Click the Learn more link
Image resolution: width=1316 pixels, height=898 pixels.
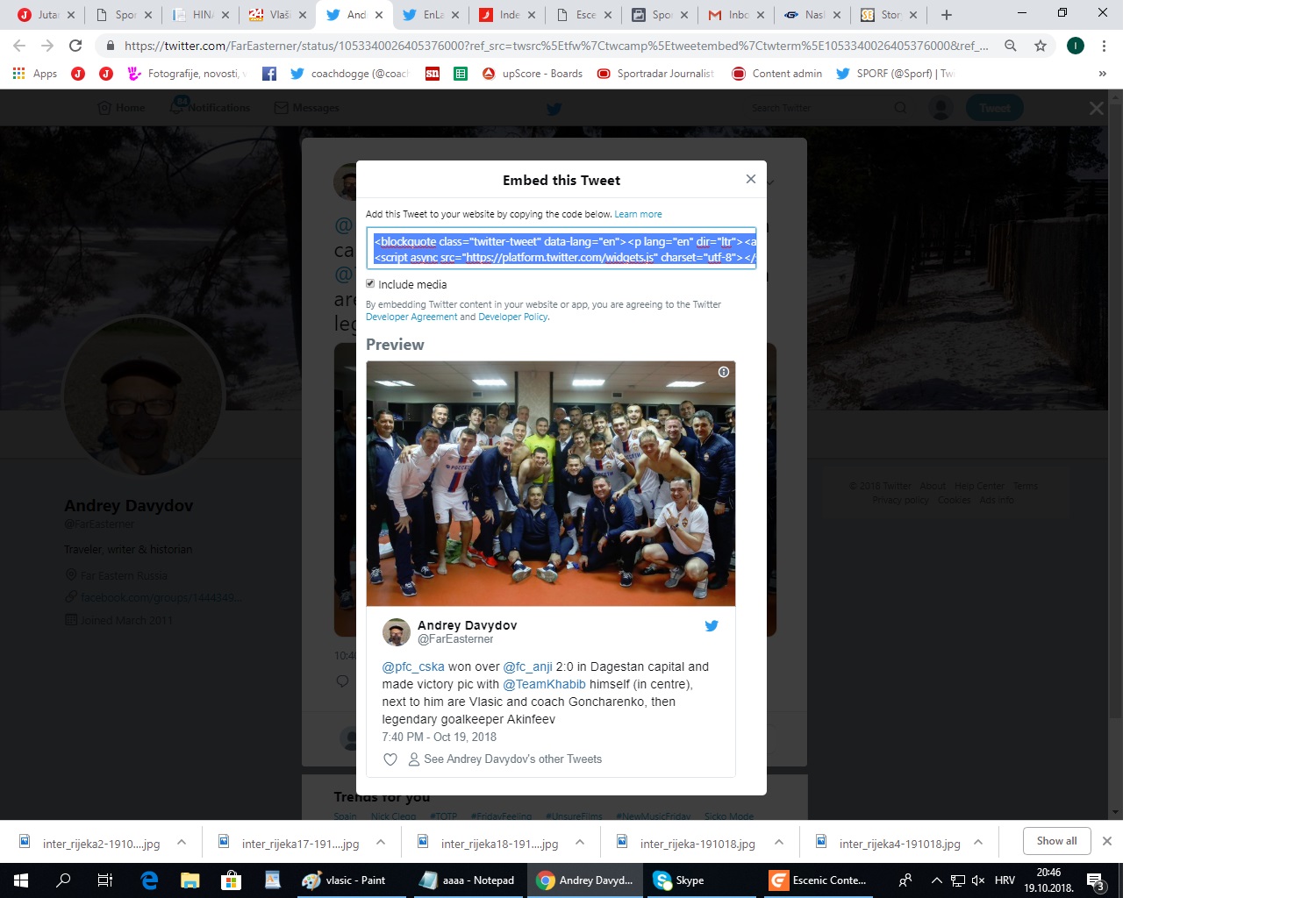click(x=638, y=214)
